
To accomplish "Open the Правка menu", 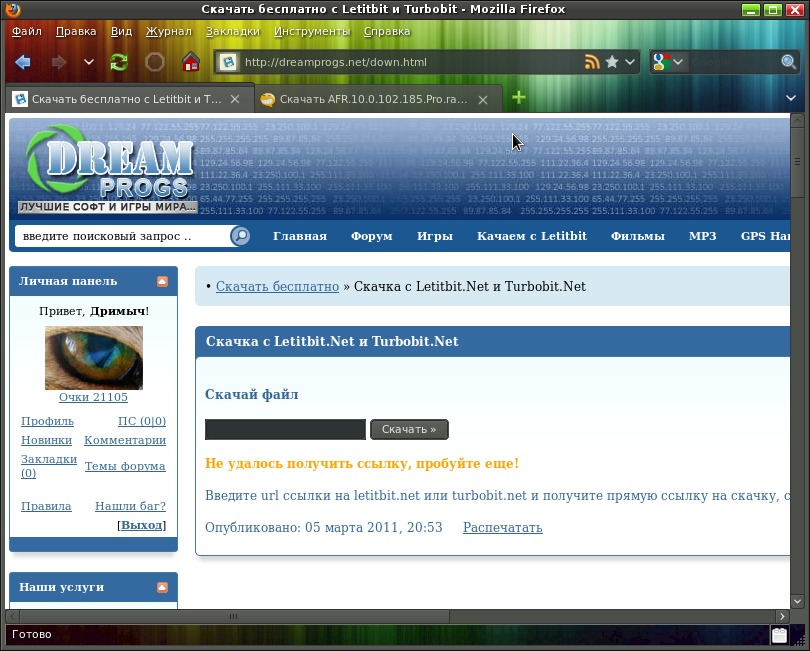I will pos(76,32).
